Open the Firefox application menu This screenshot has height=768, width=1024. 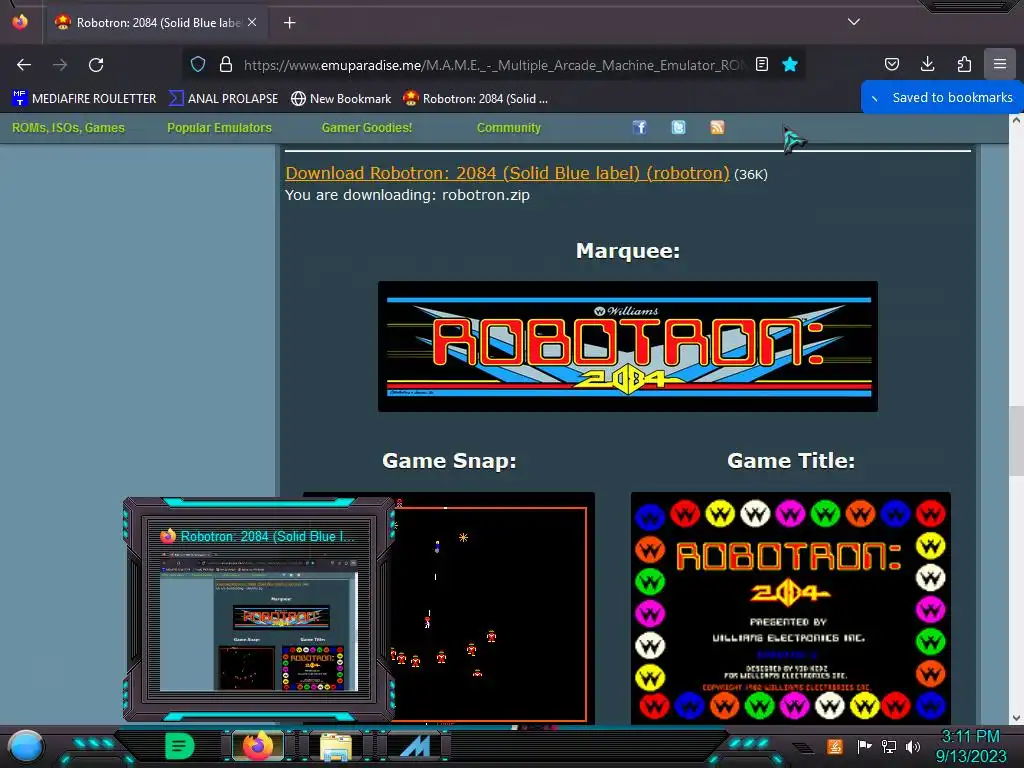pyautogui.click(x=1000, y=64)
